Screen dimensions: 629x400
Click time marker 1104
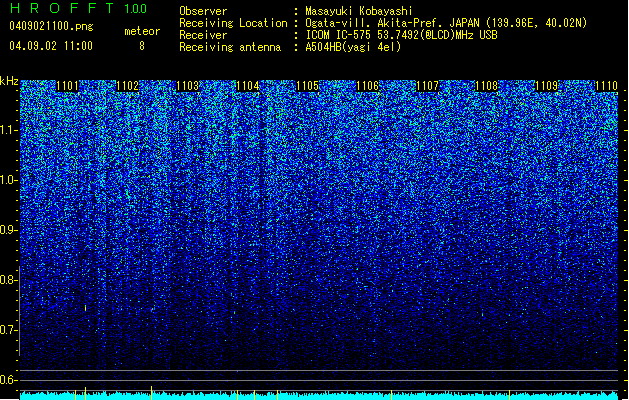[248, 86]
